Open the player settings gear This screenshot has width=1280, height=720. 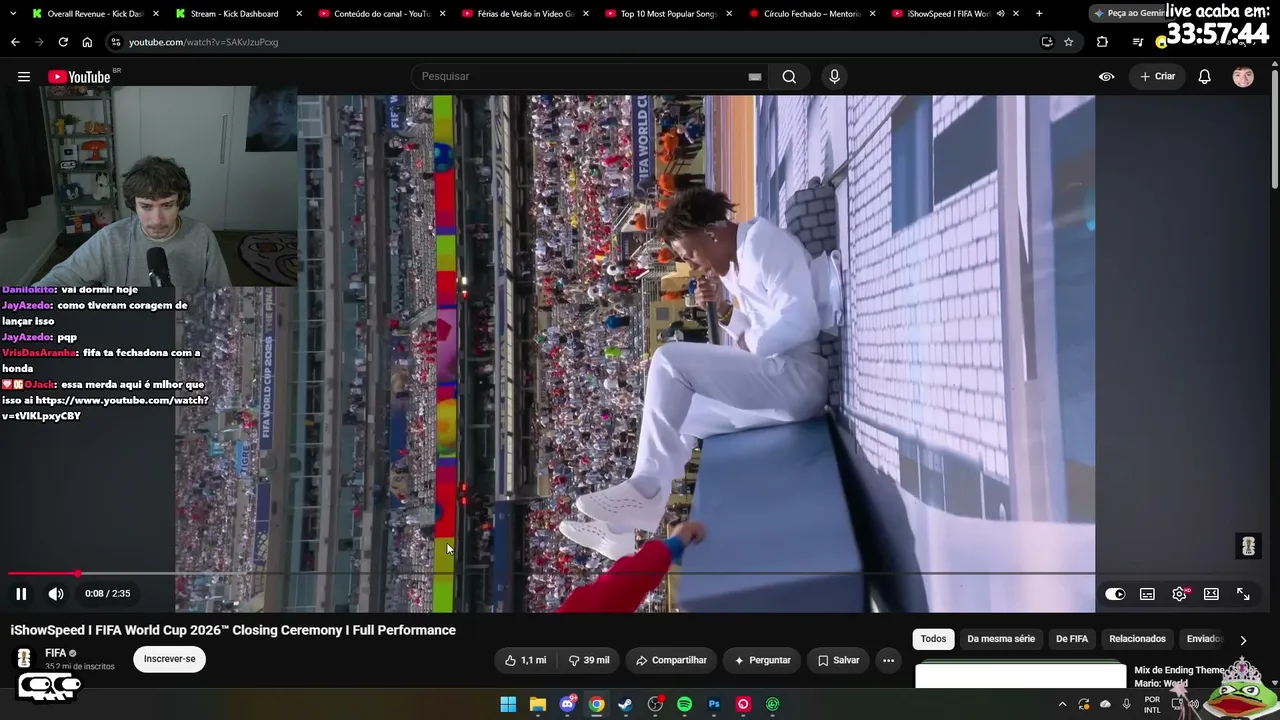(1180, 594)
